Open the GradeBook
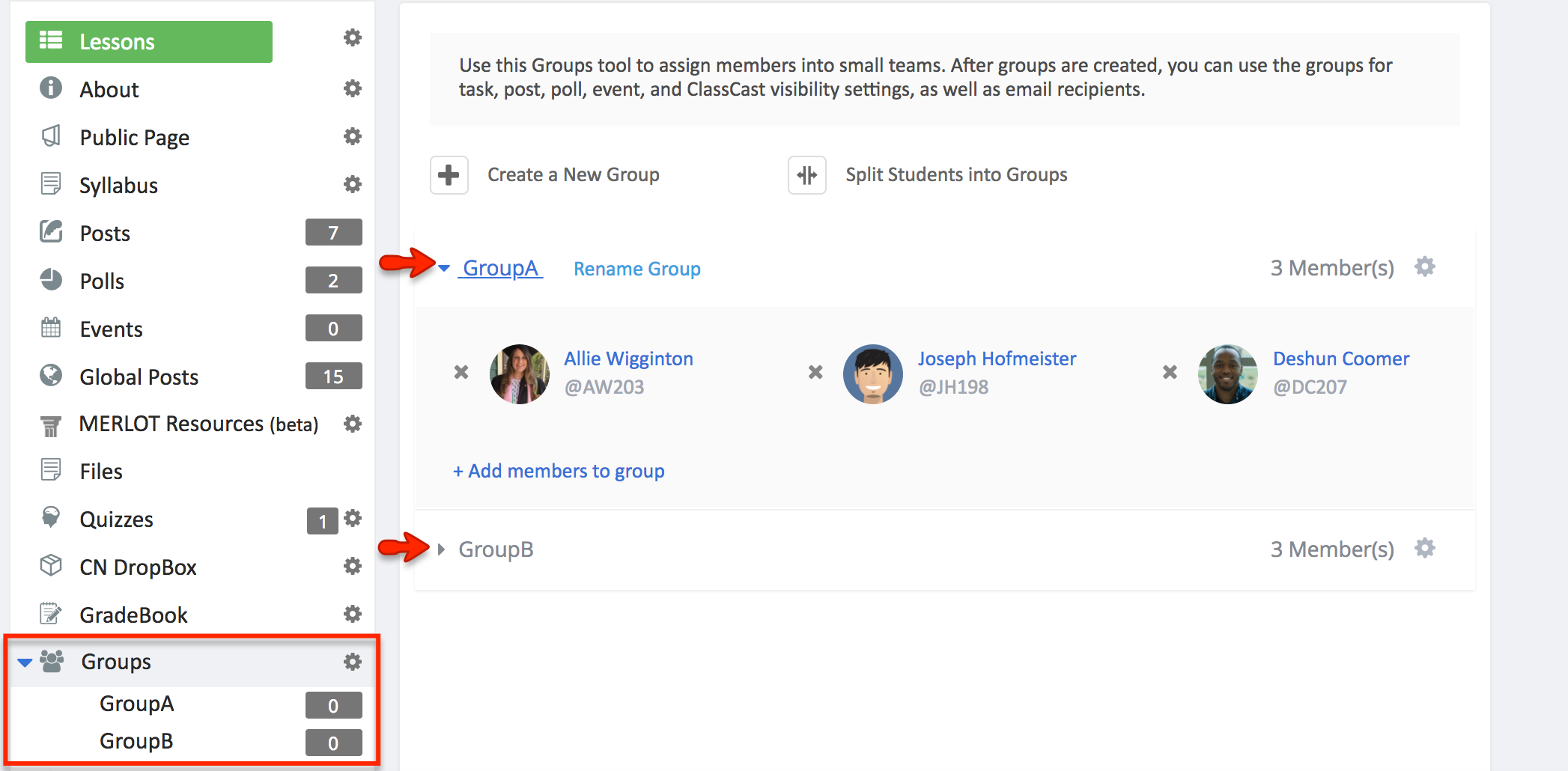This screenshot has height=771, width=1568. [x=133, y=615]
